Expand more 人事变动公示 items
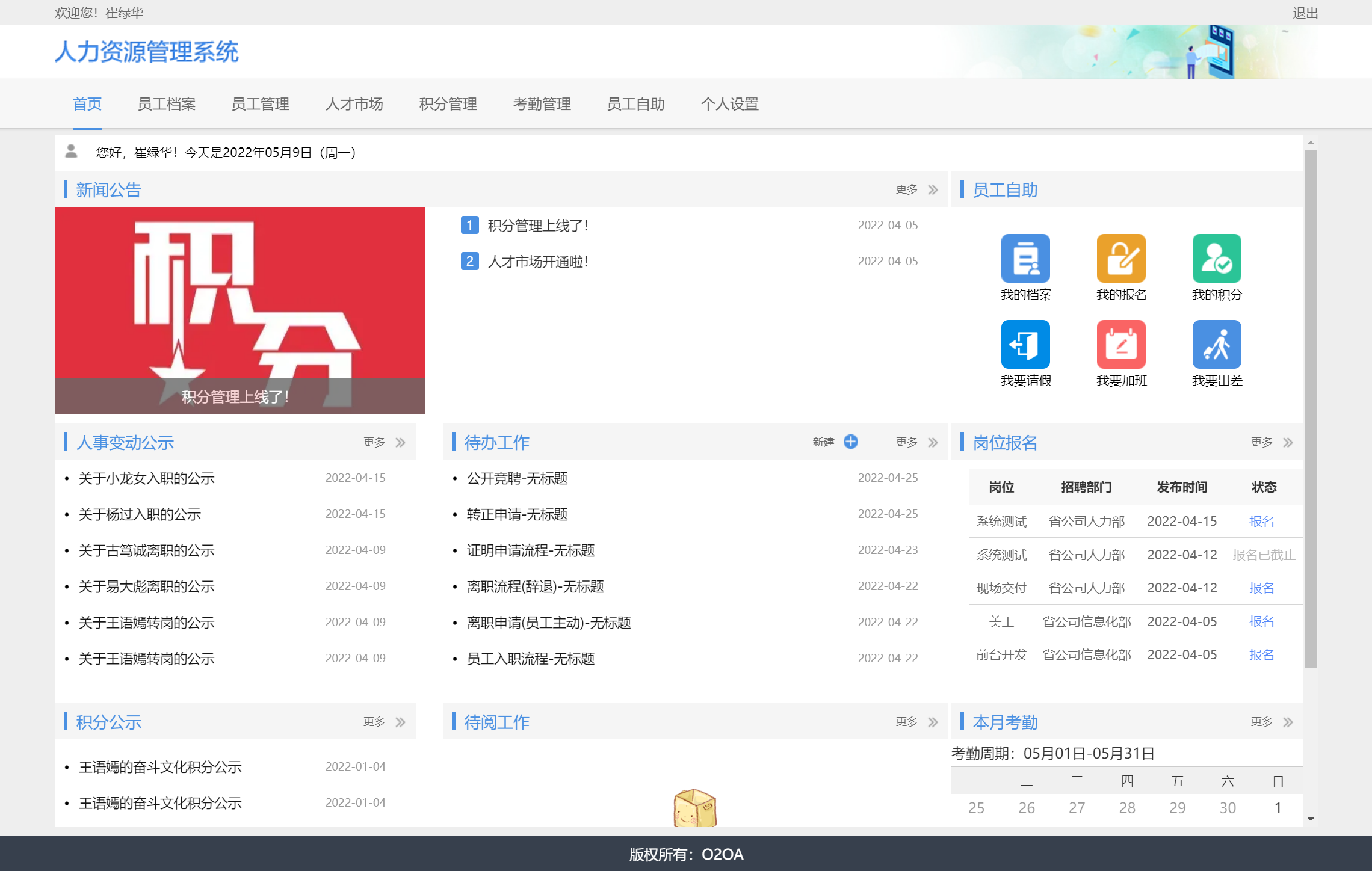Viewport: 1372px width, 871px height. click(x=400, y=443)
